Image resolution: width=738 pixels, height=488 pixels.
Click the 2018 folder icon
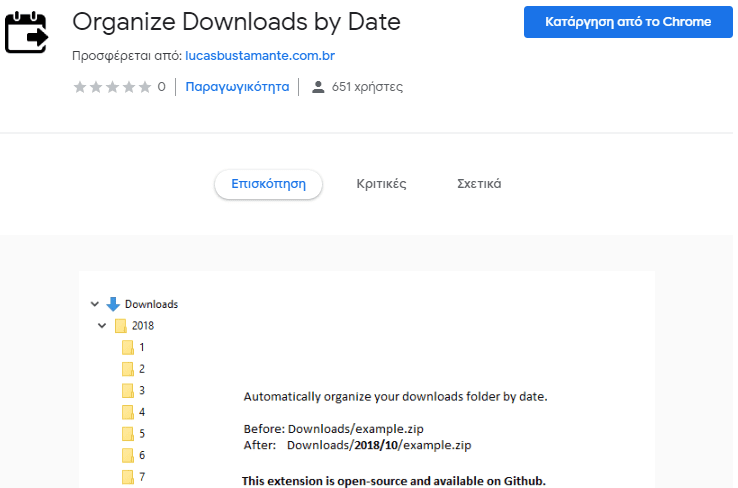pos(121,326)
